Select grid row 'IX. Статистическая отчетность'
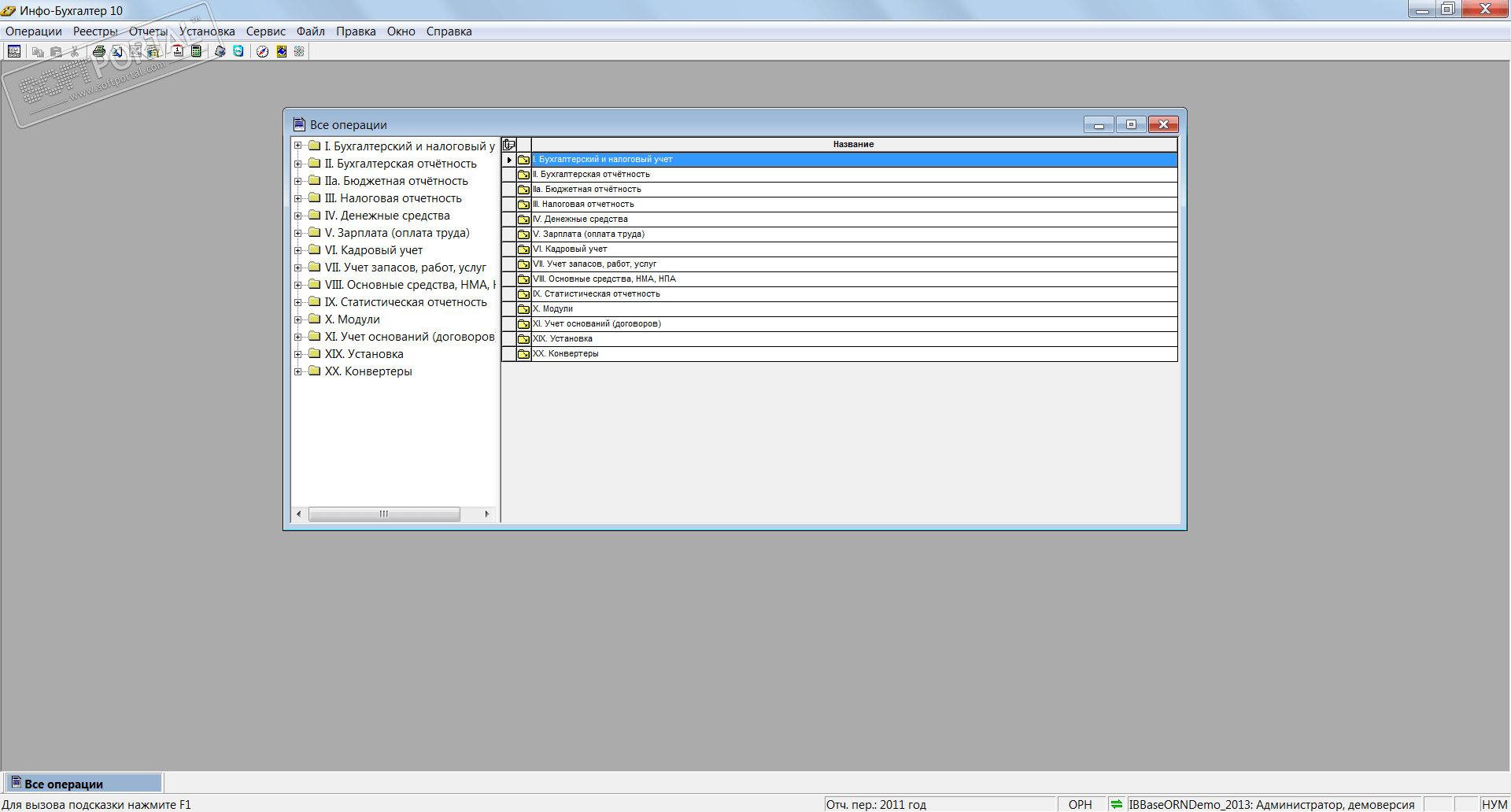 [x=855, y=294]
